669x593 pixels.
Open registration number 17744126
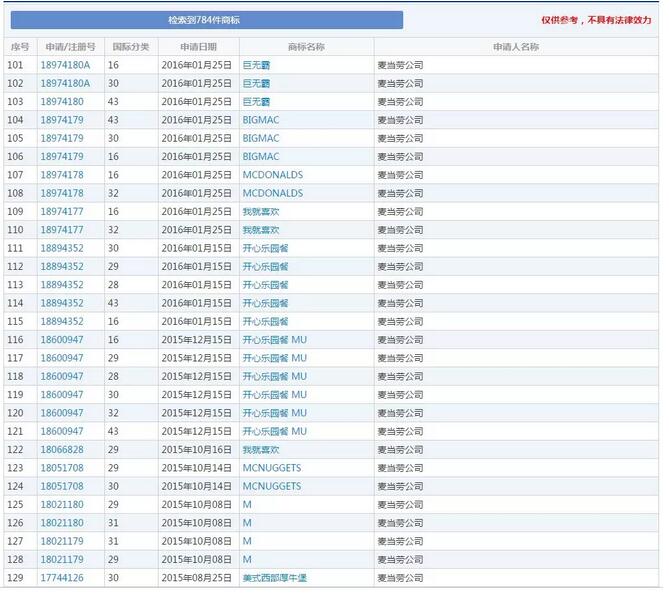(62, 578)
